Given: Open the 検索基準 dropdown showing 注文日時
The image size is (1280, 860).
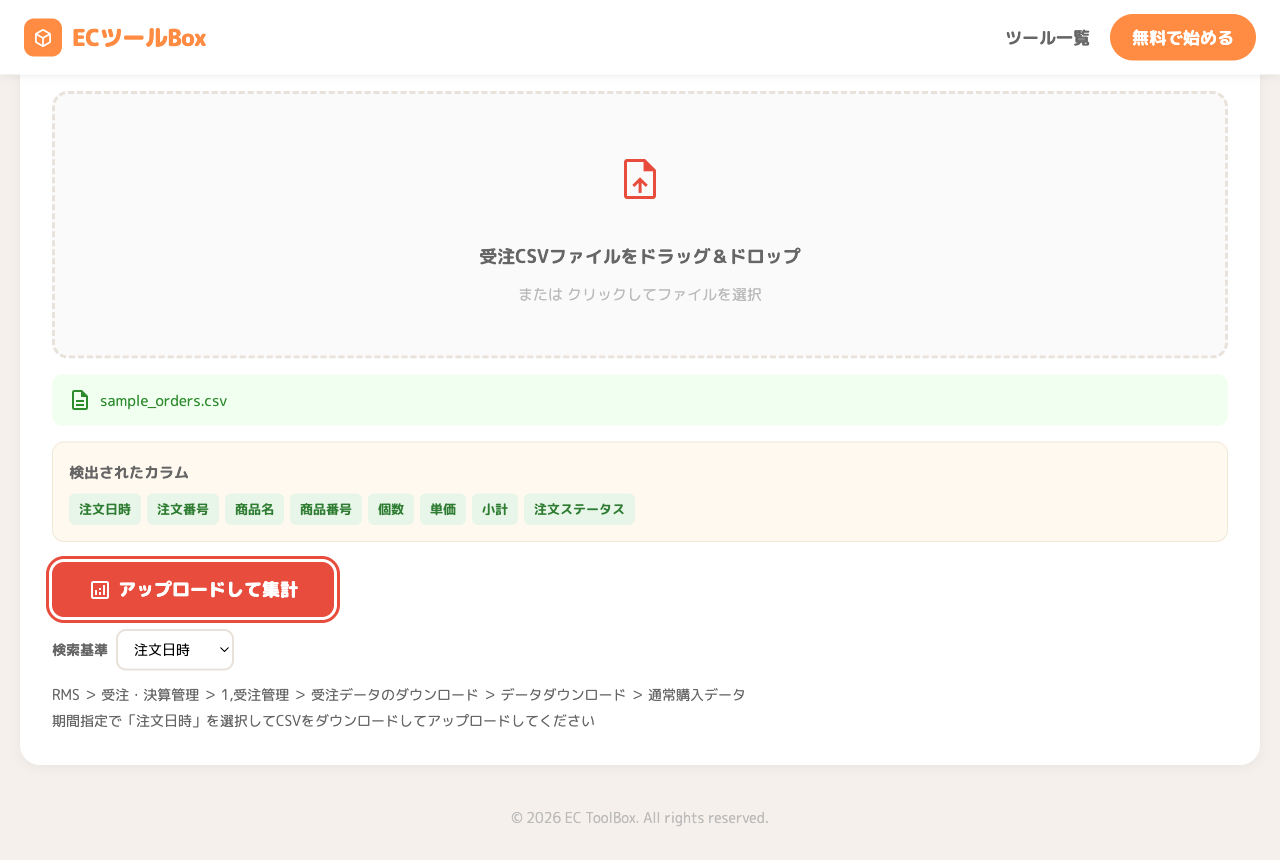Looking at the screenshot, I should point(175,650).
